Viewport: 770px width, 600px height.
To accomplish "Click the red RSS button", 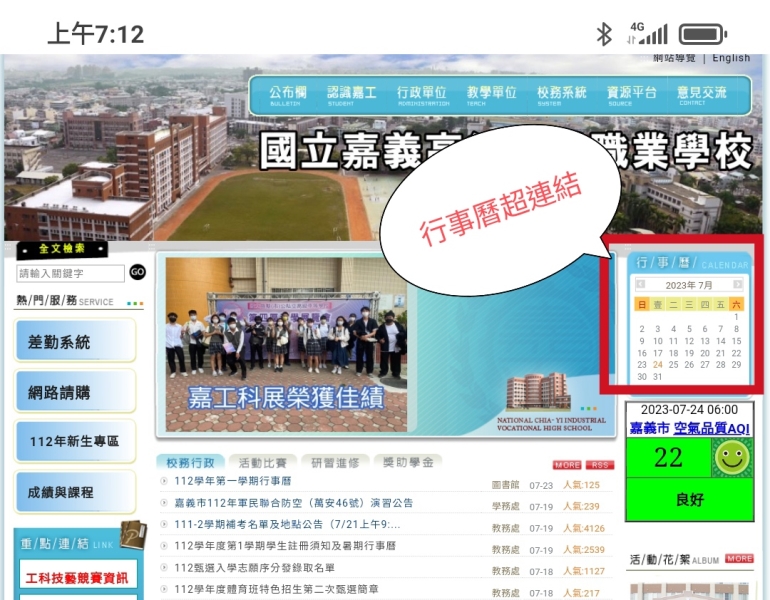I will coord(600,464).
